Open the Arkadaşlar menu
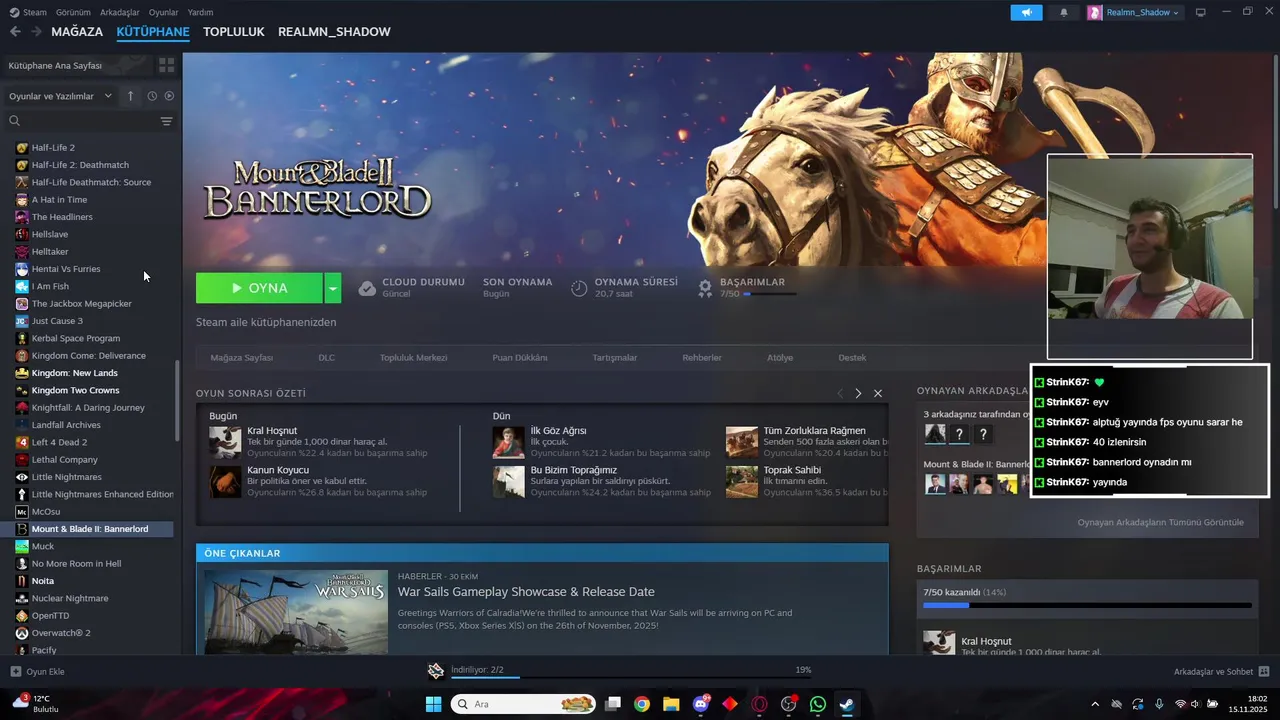The image size is (1280, 720). point(120,12)
